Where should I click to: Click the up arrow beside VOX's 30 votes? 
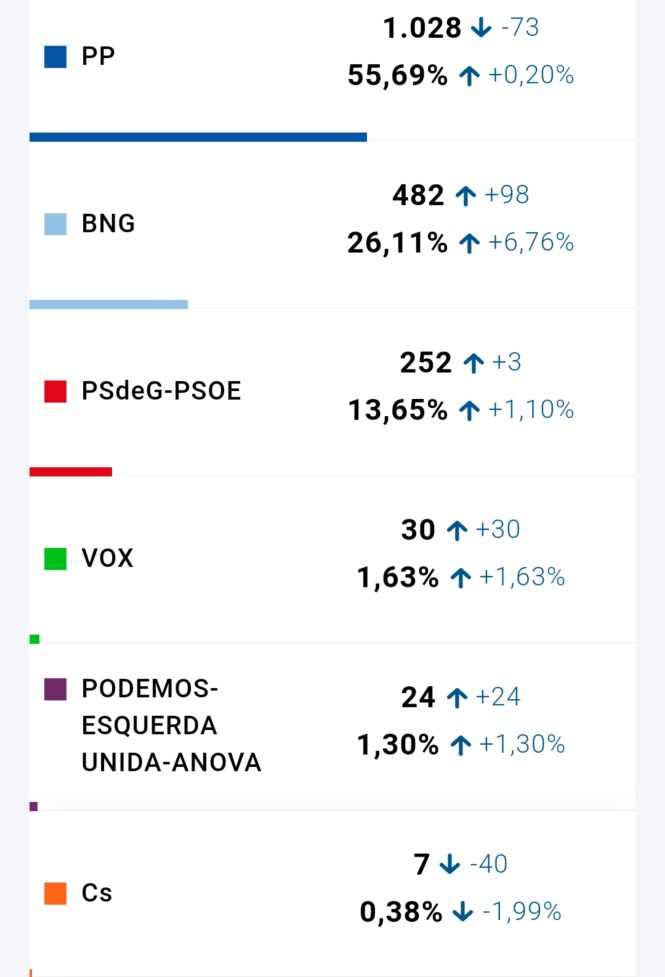click(457, 530)
